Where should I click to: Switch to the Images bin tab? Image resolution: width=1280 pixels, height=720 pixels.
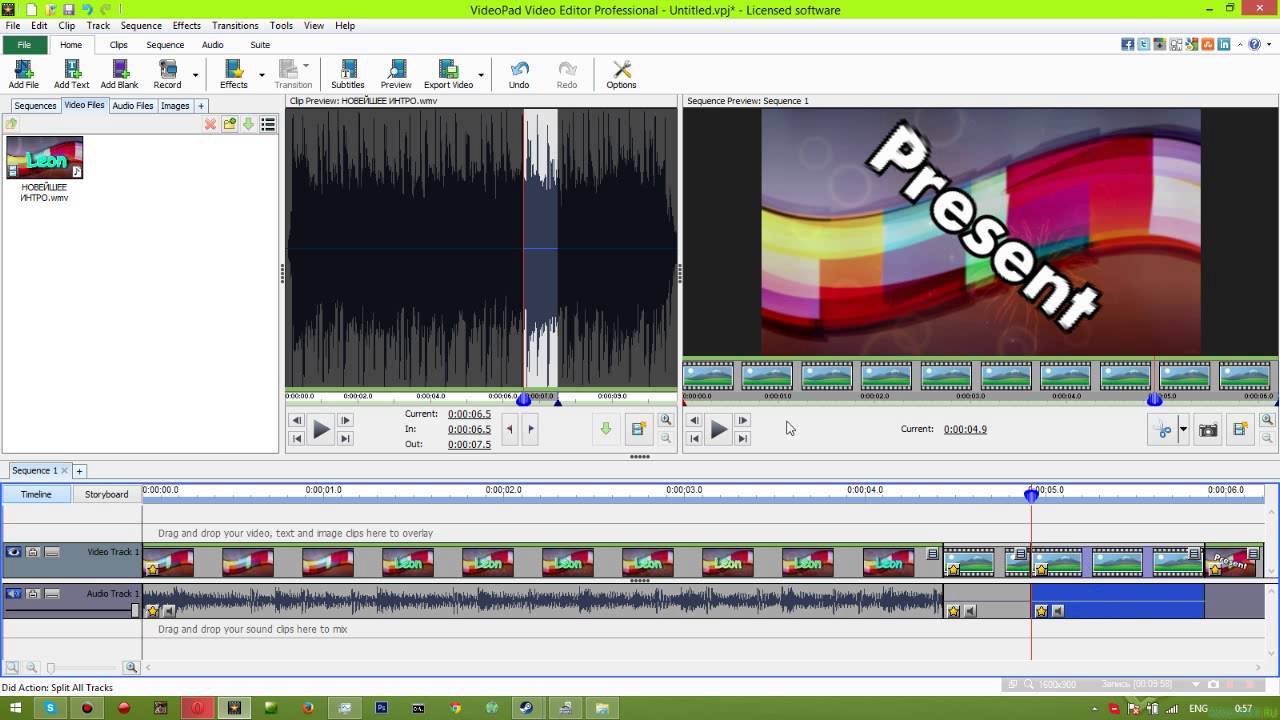175,105
